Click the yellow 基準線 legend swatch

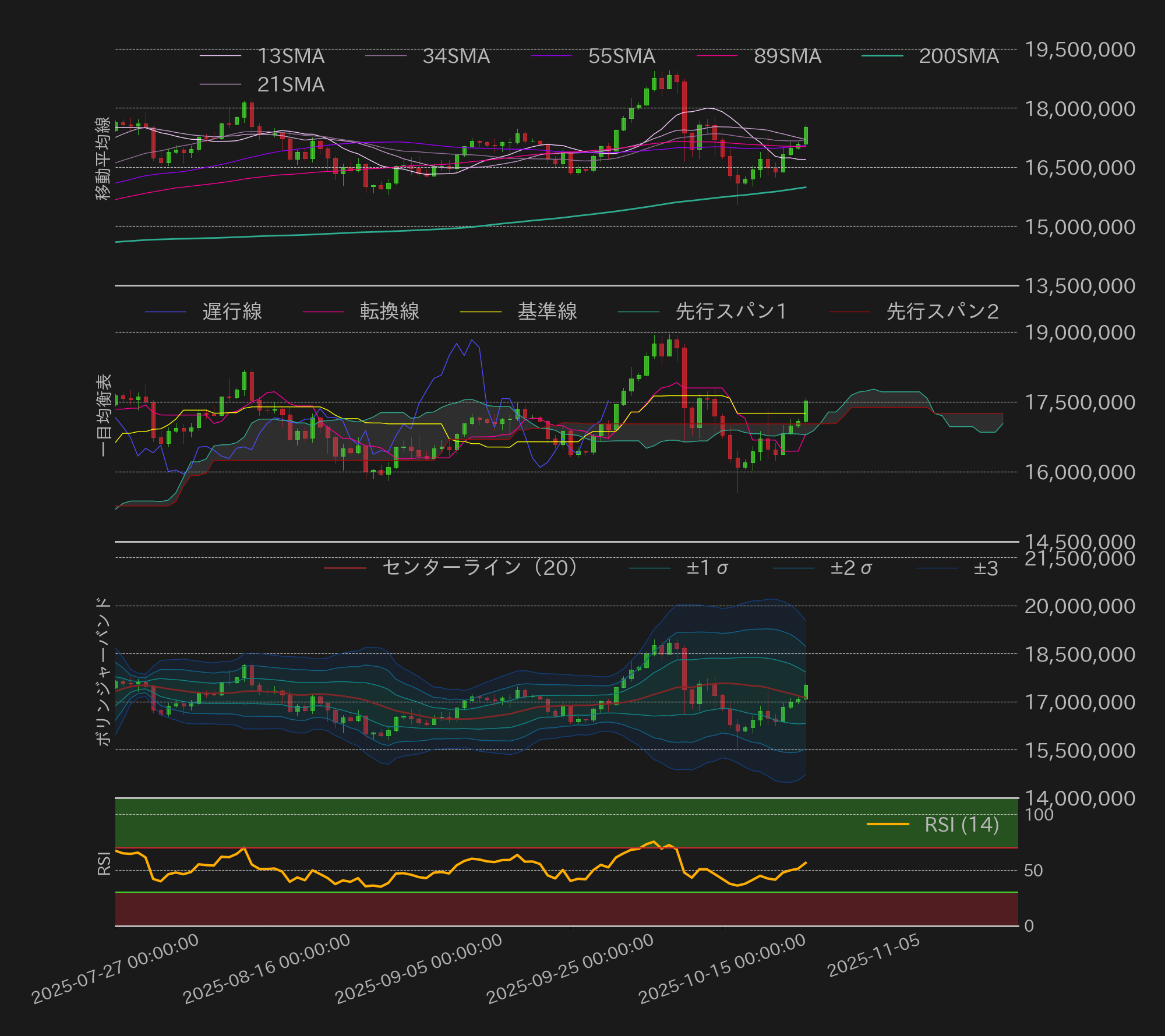(481, 312)
